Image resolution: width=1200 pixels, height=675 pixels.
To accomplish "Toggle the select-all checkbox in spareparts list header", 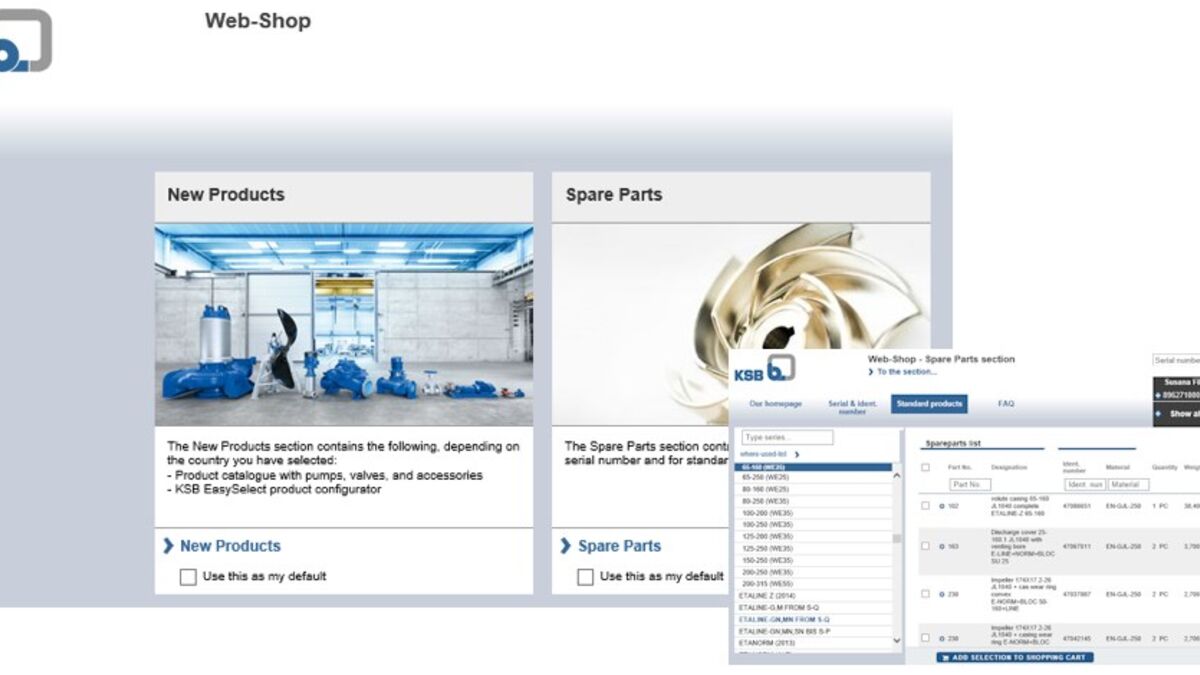I will [x=925, y=467].
